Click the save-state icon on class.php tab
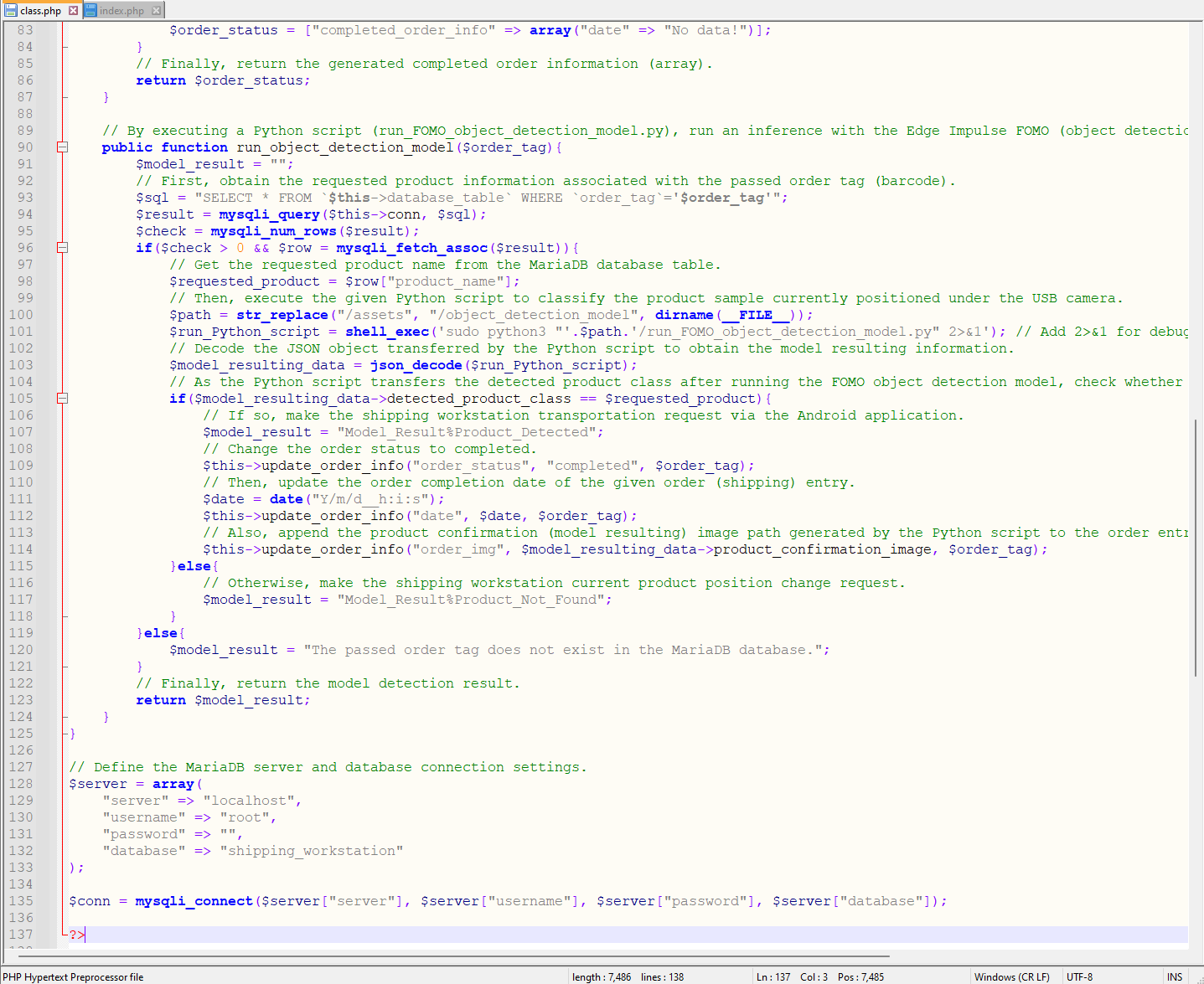This screenshot has width=1204, height=984. pyautogui.click(x=11, y=10)
